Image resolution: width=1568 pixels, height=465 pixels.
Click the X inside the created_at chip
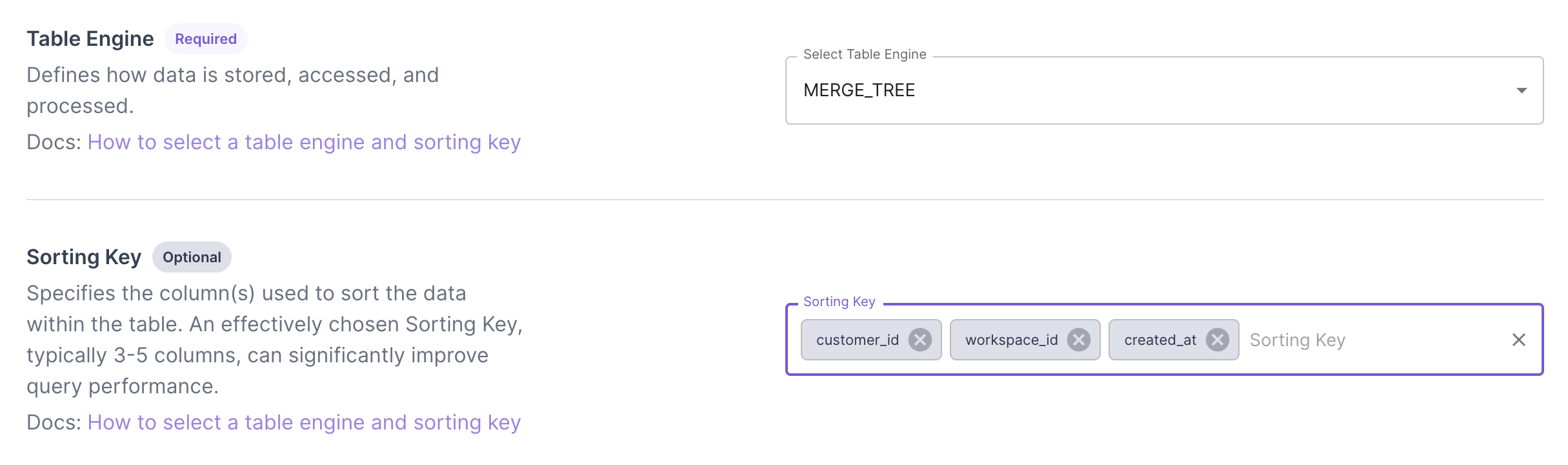[1218, 340]
